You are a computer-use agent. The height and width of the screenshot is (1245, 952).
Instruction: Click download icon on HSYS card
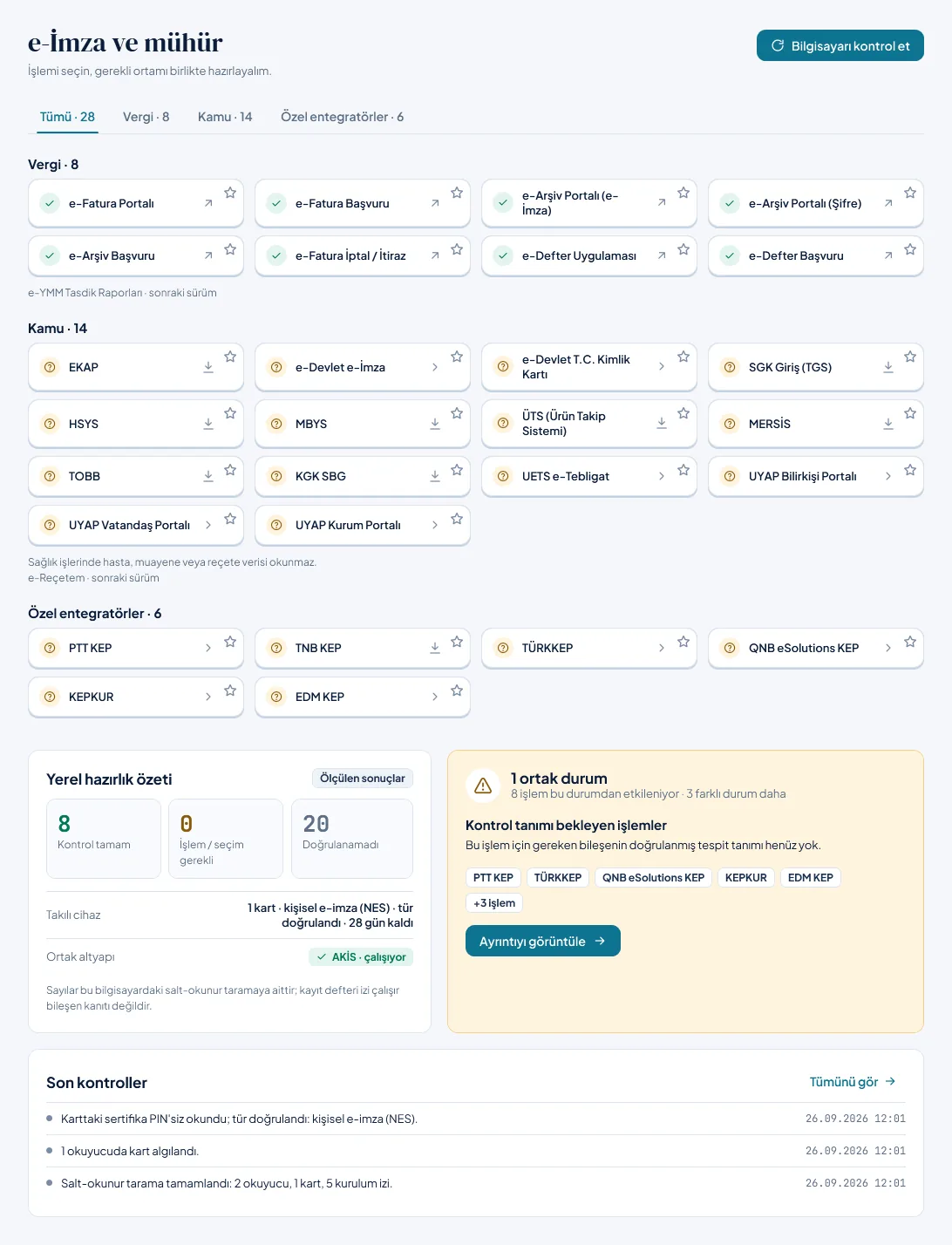click(x=208, y=424)
